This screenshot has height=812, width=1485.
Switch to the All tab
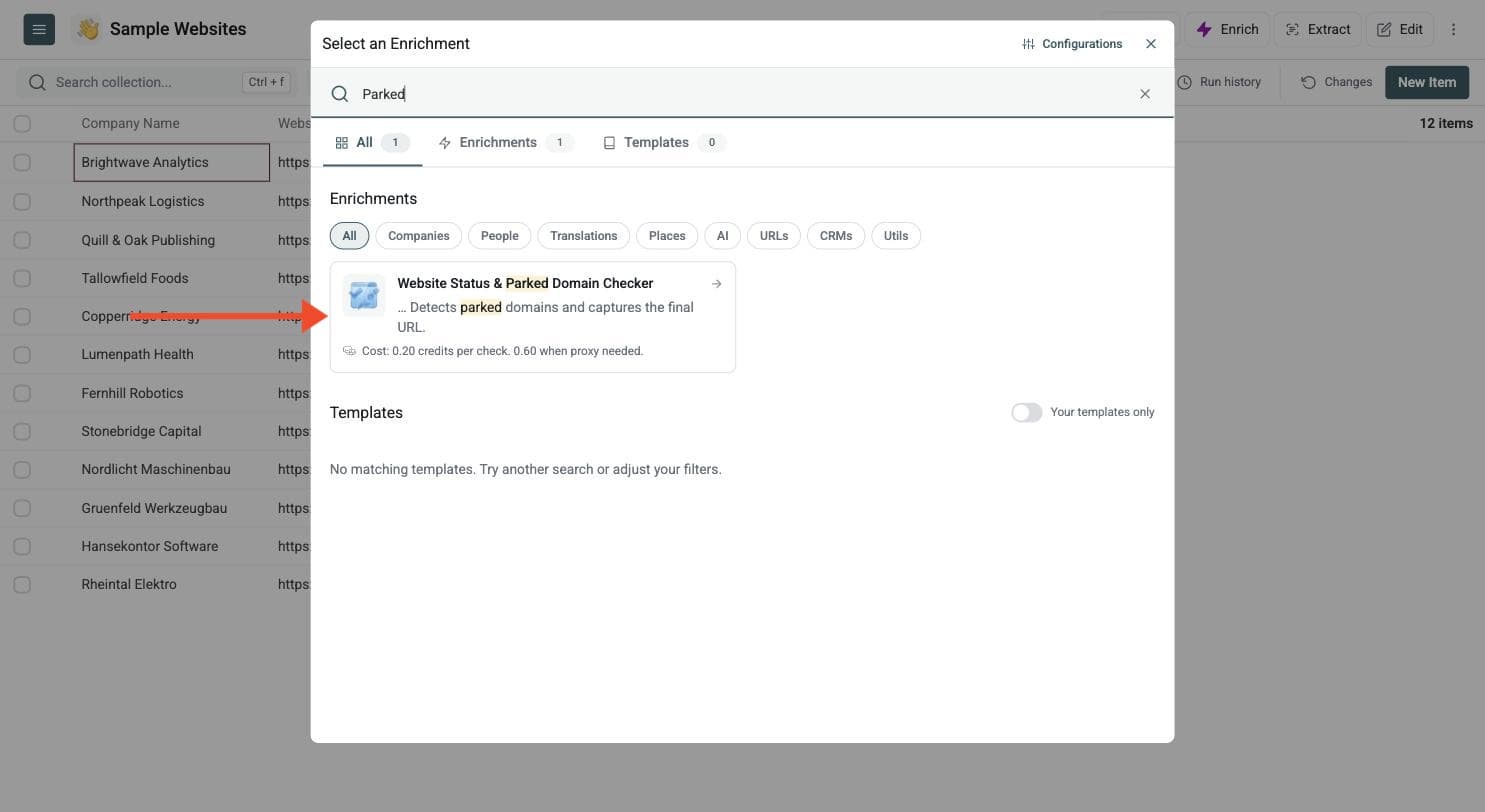[x=372, y=143]
